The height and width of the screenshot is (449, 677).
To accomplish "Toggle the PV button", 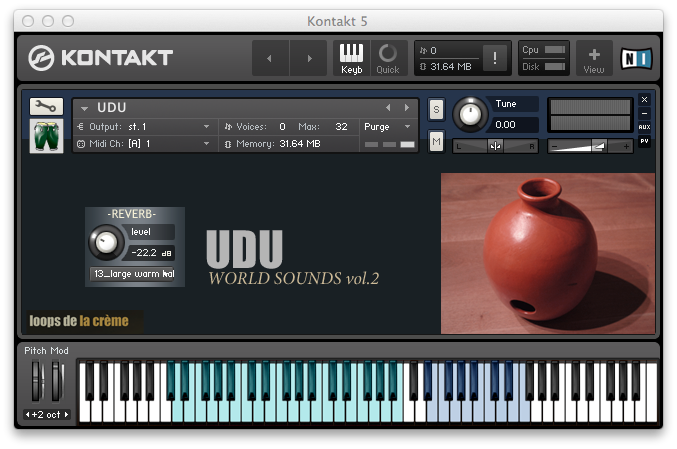I will [644, 141].
